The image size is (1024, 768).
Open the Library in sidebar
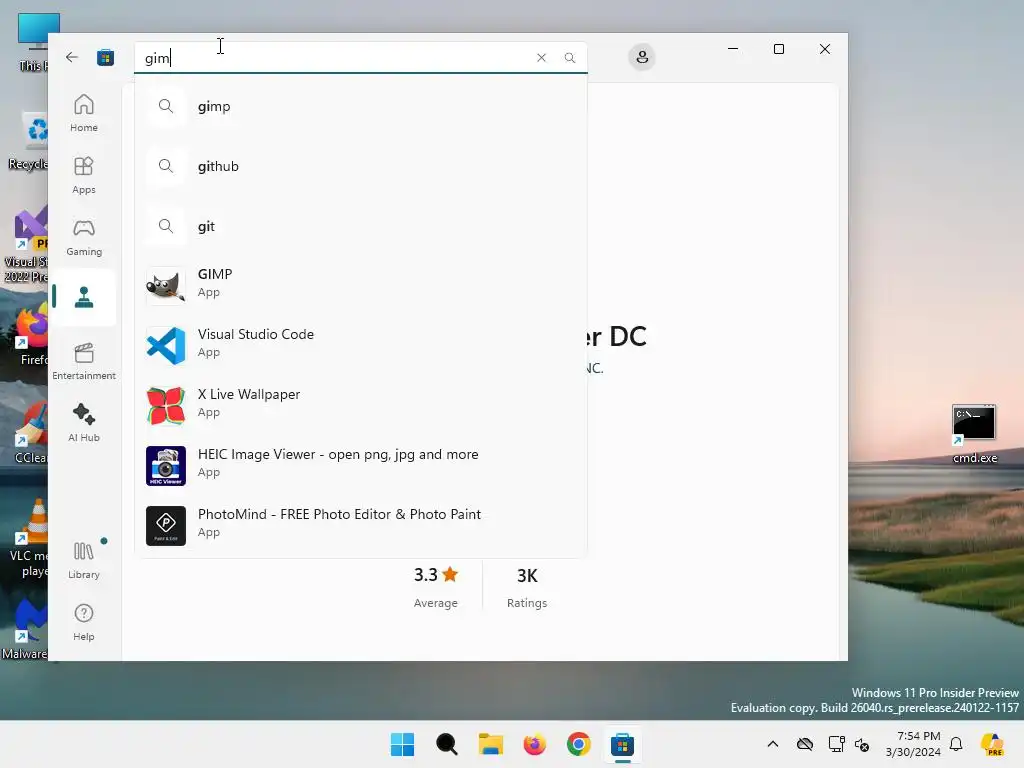(x=84, y=560)
